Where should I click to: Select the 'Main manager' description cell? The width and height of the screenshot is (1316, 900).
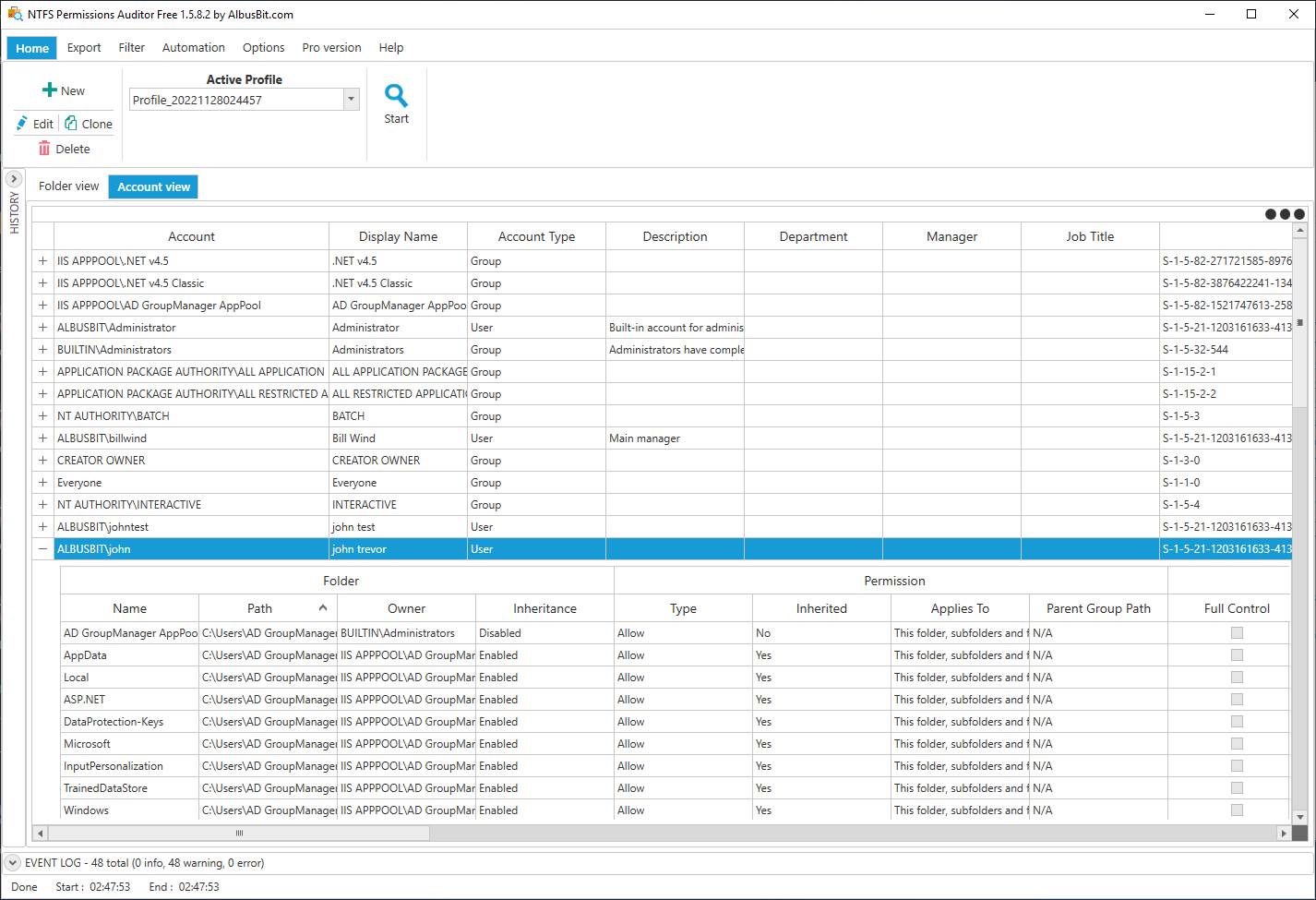click(x=676, y=438)
